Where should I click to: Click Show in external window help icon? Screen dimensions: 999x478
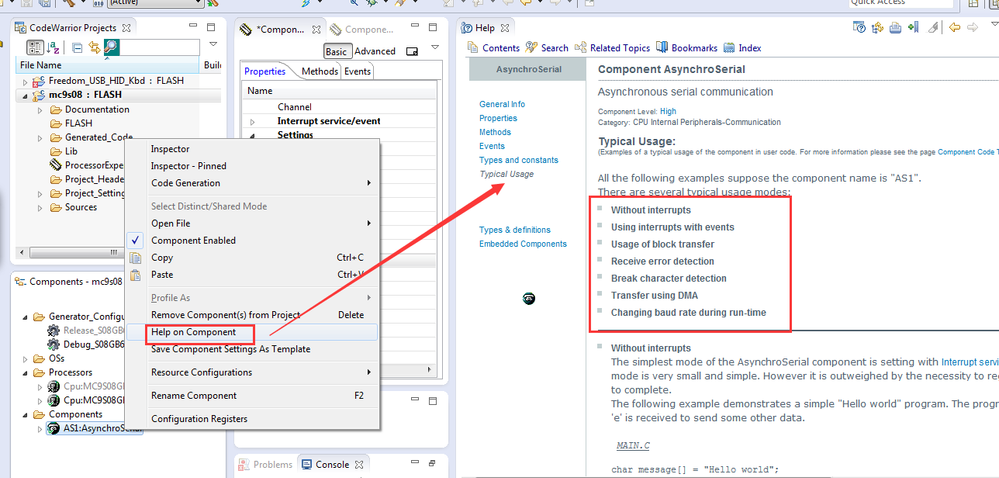tap(859, 27)
